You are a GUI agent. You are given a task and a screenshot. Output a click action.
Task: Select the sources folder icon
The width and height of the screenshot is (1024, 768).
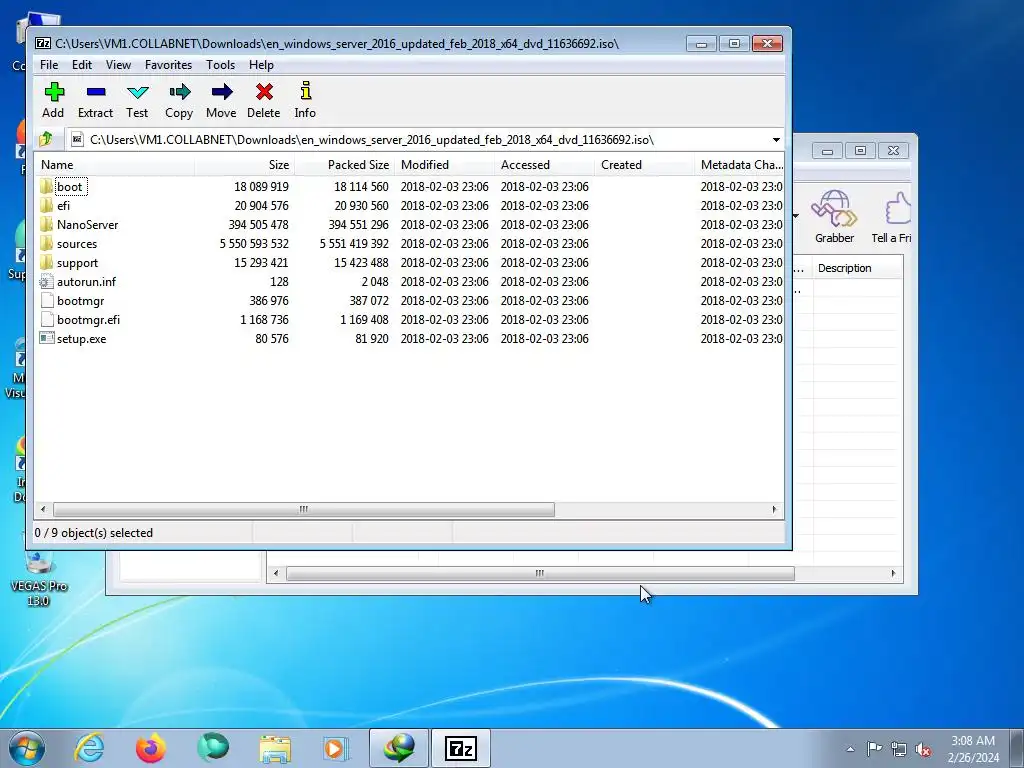pyautogui.click(x=46, y=244)
